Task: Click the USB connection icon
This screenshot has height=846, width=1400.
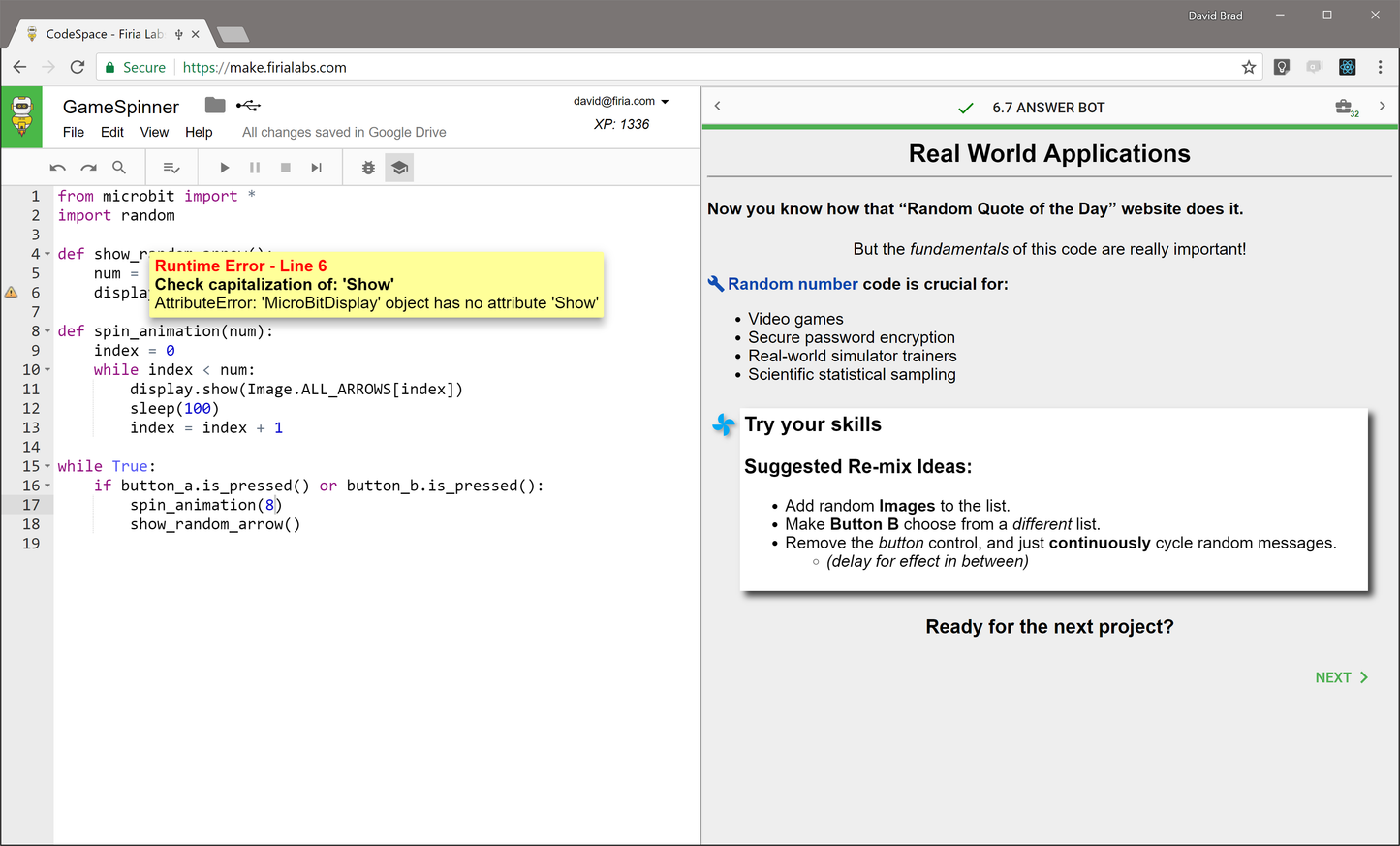Action: coord(245,106)
